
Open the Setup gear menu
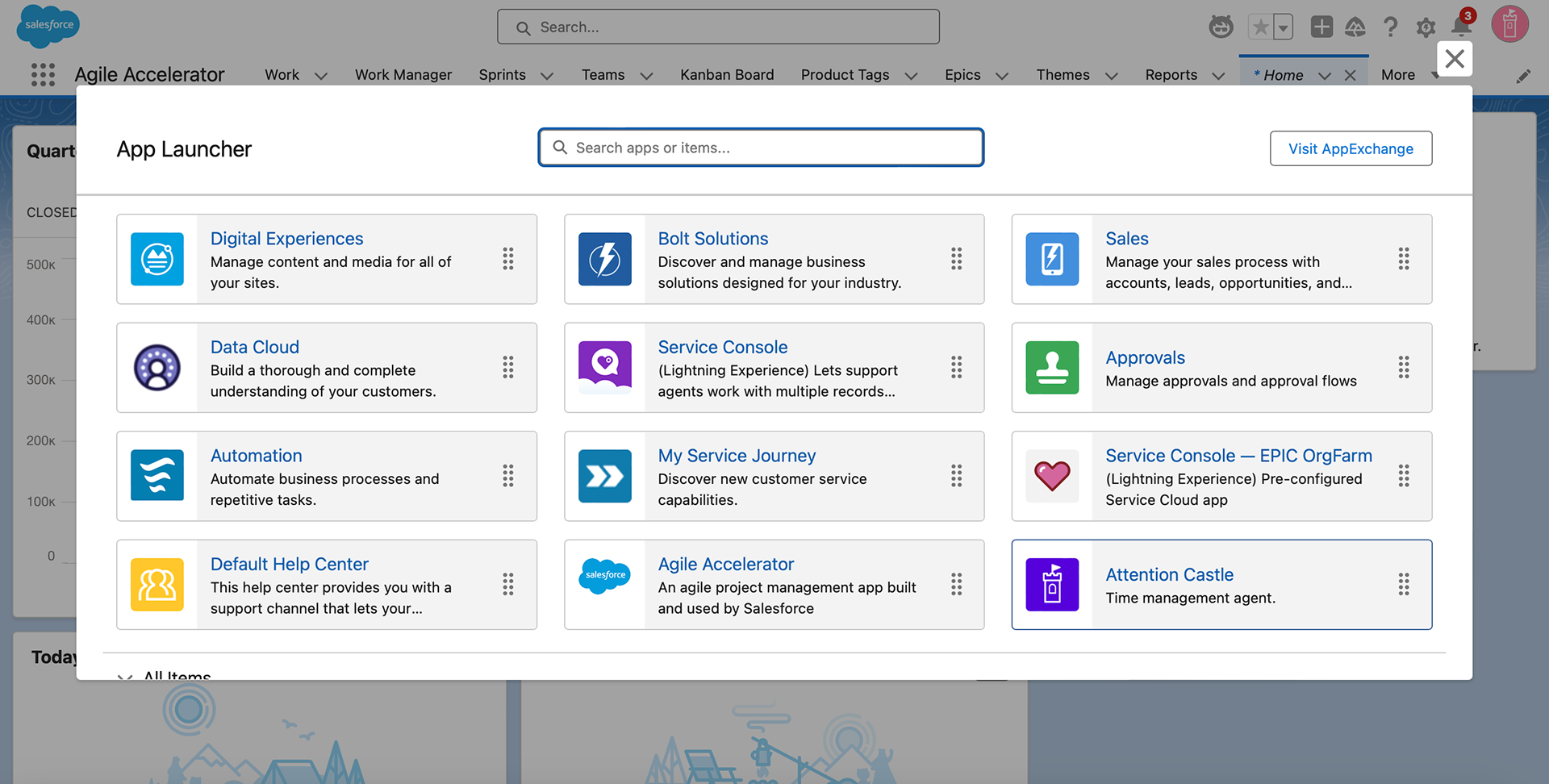(x=1426, y=27)
